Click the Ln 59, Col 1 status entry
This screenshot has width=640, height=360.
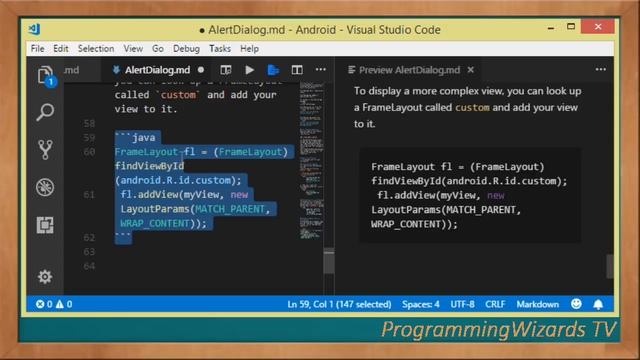pos(339,304)
